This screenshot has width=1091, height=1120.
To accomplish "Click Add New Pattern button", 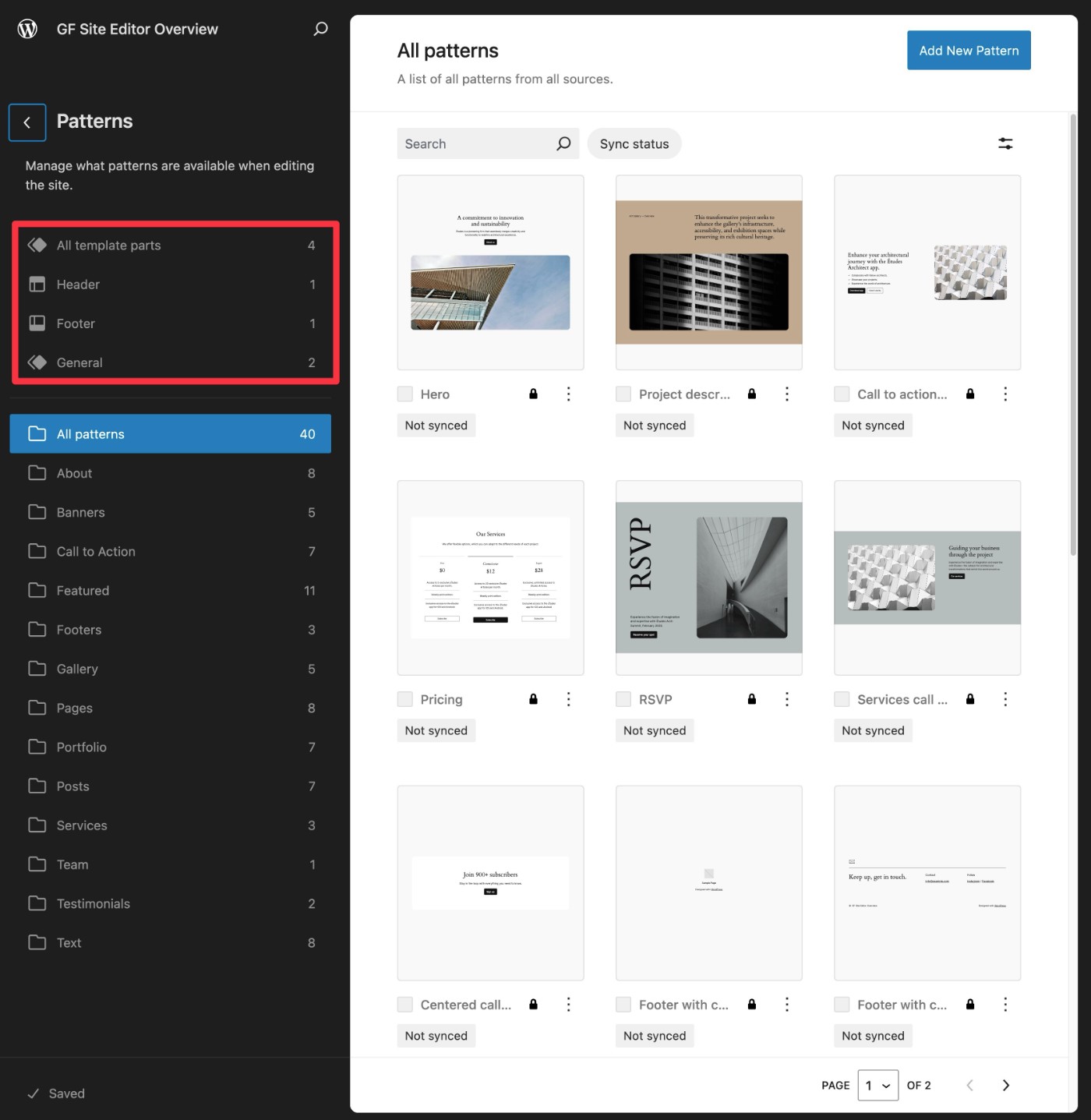I will [x=969, y=50].
